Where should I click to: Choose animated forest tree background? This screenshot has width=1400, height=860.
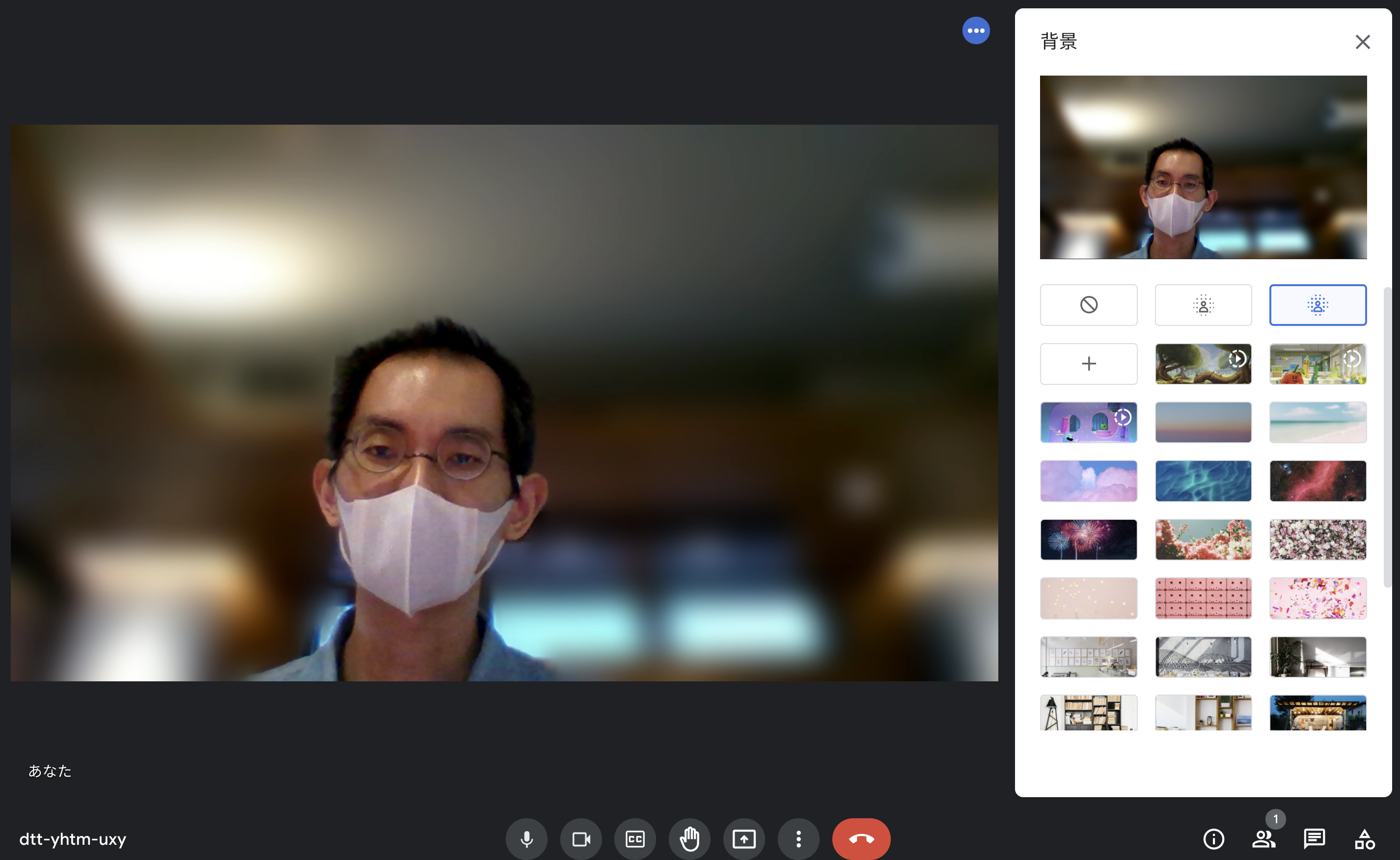click(x=1203, y=363)
